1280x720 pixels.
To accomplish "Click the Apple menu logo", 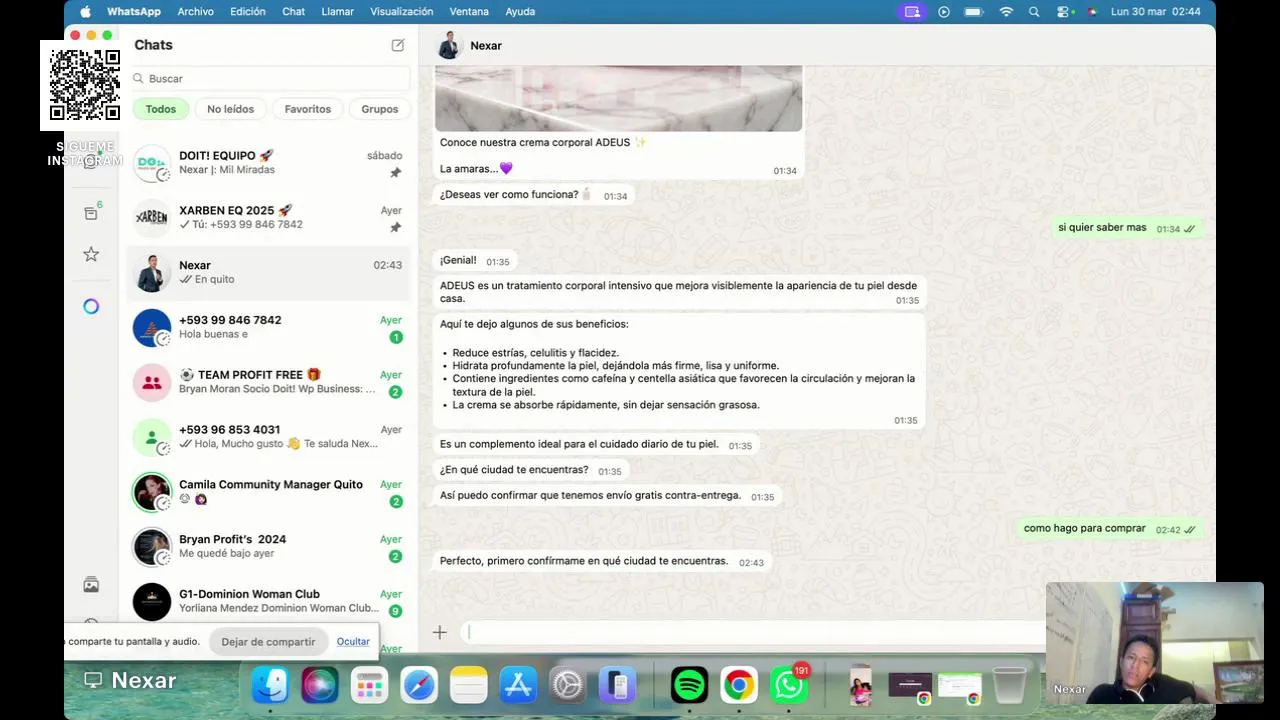I will click(x=85, y=12).
